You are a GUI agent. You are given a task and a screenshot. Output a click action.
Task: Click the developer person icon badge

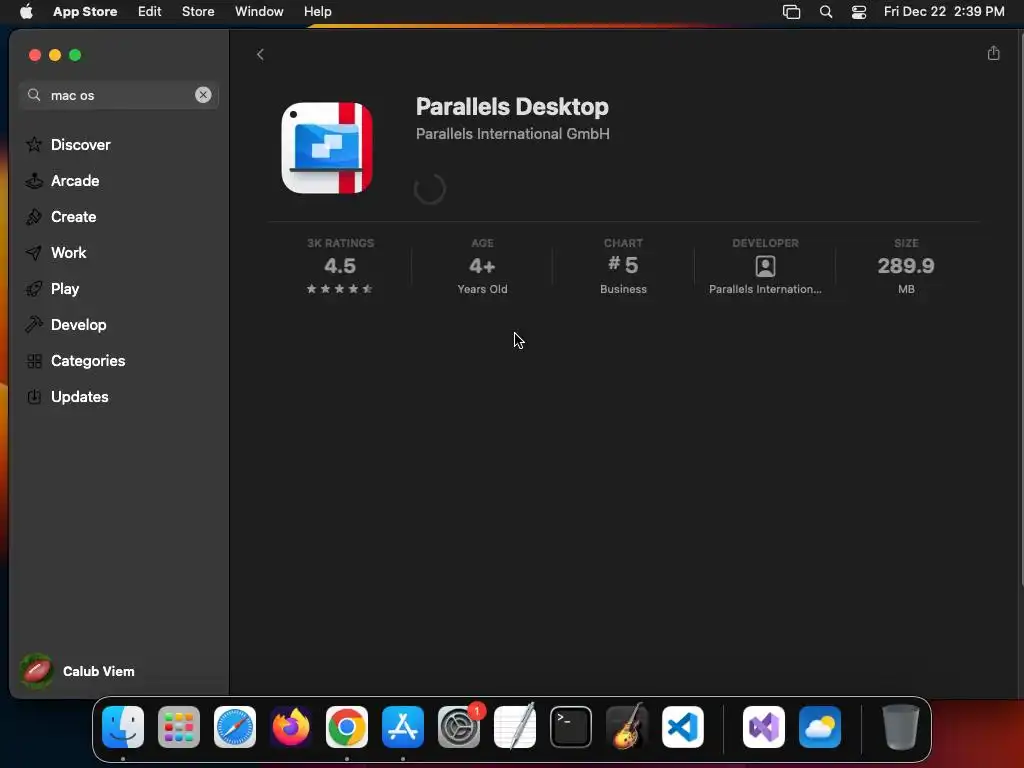[x=765, y=266]
